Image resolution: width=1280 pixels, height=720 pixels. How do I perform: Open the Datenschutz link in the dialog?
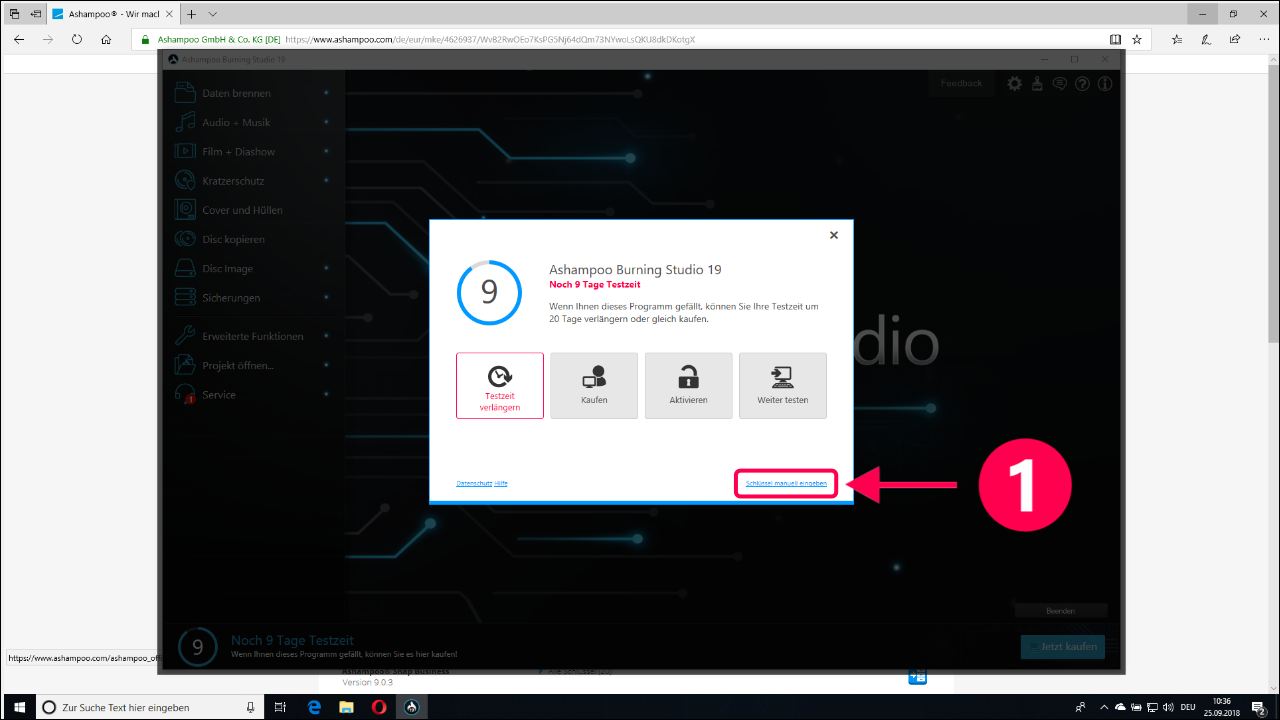(x=474, y=483)
